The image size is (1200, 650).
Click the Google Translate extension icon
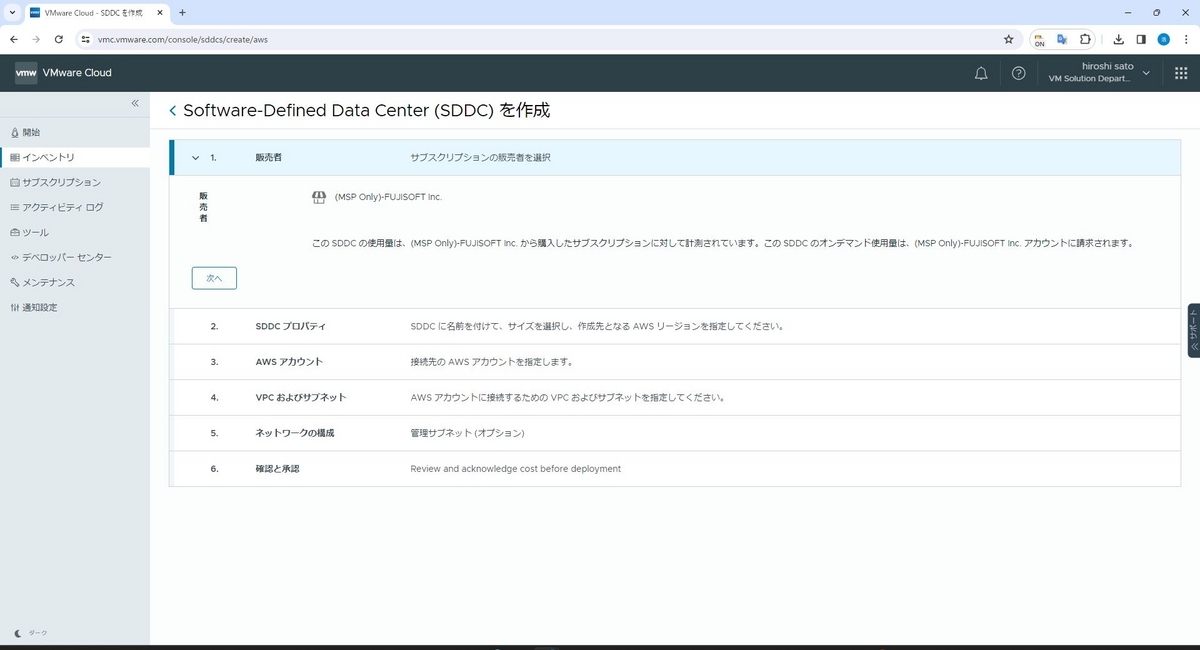pos(1062,39)
